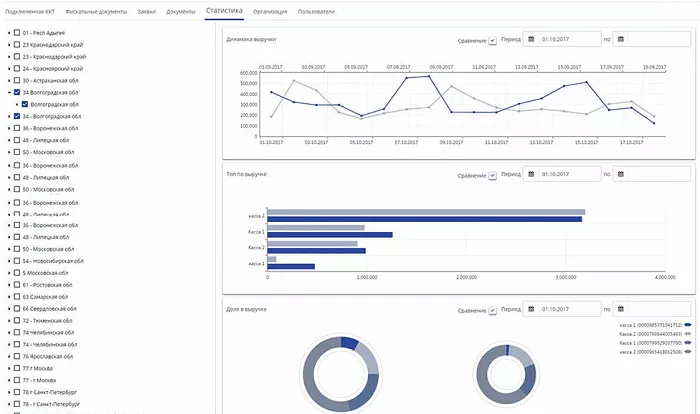Click legend marker for касса 1 (0000965371041712)
Screen dimensions: 700x414
(688, 325)
